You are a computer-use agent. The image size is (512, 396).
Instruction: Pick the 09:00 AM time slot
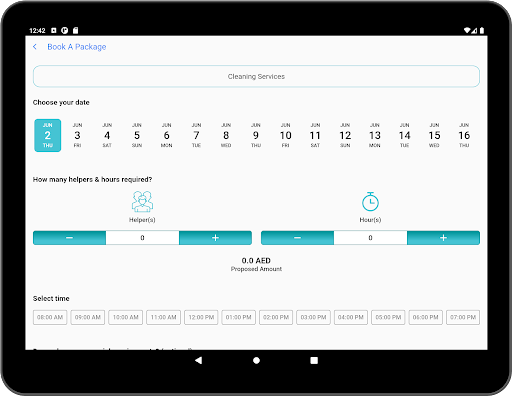click(x=88, y=317)
